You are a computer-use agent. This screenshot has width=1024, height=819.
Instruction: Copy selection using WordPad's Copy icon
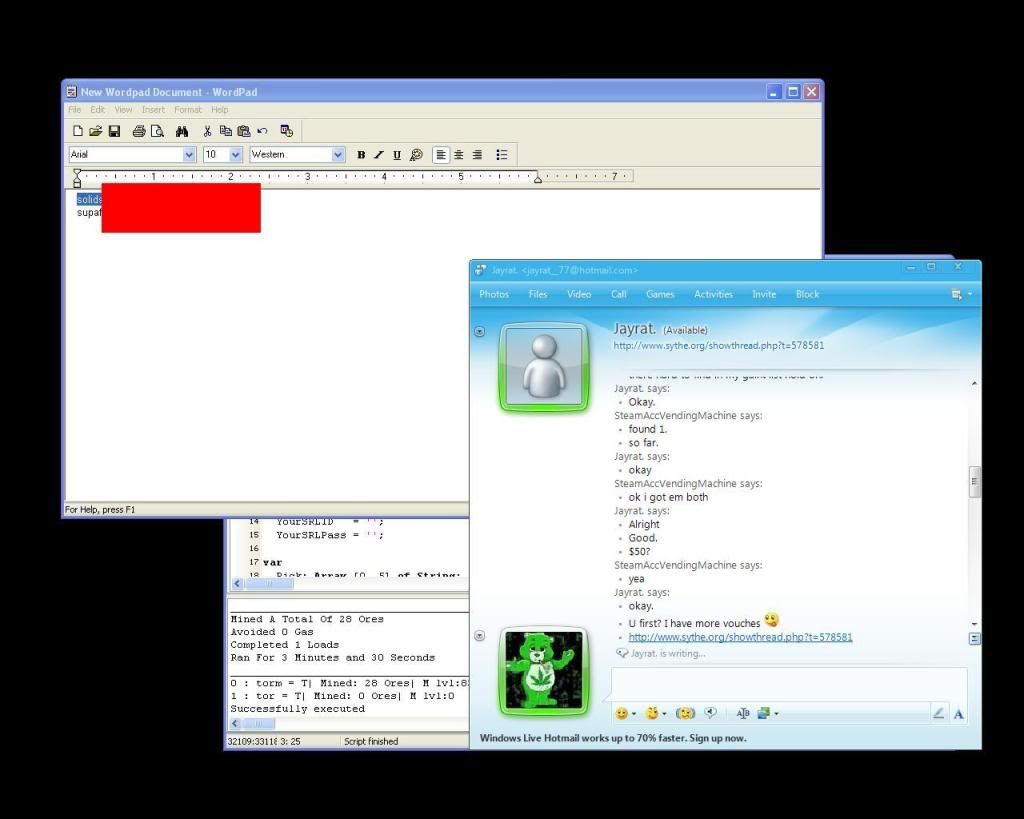point(226,131)
